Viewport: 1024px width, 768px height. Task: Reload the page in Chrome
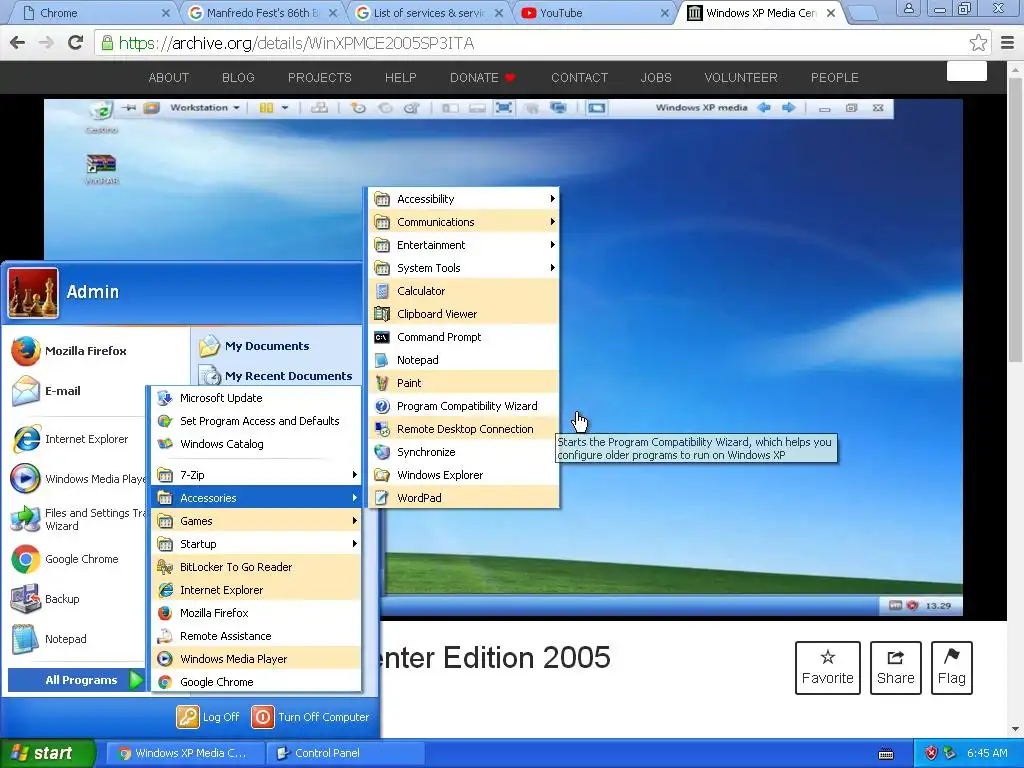(75, 43)
